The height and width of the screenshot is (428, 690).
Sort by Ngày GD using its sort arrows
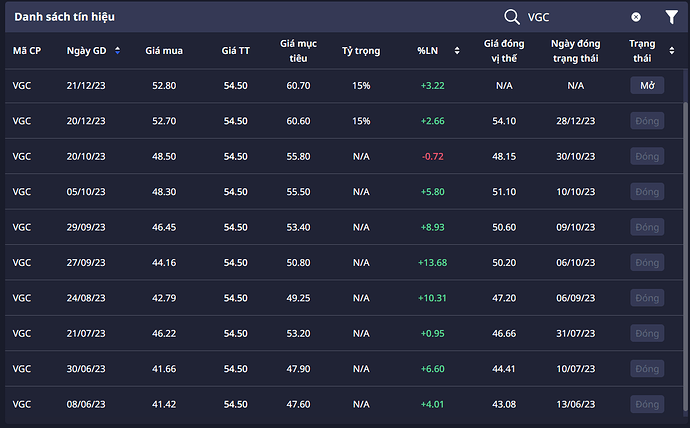click(117, 51)
